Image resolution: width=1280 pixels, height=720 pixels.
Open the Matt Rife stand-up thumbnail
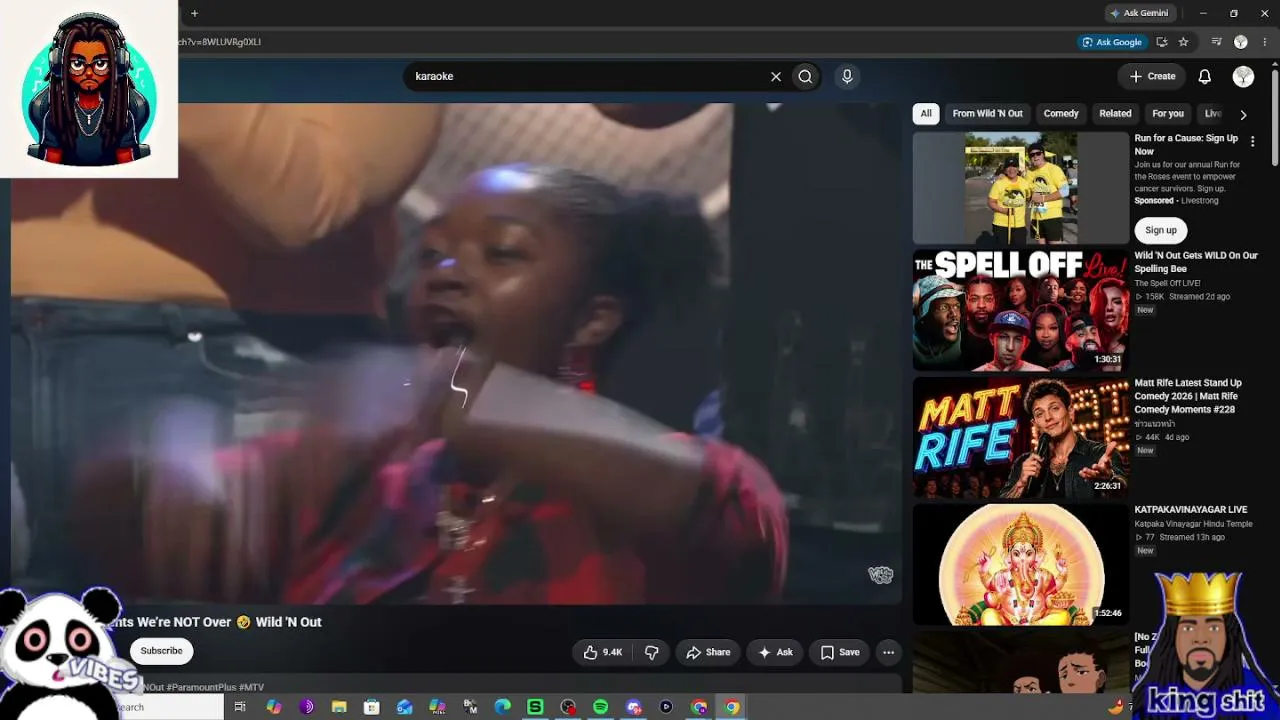pos(1020,437)
